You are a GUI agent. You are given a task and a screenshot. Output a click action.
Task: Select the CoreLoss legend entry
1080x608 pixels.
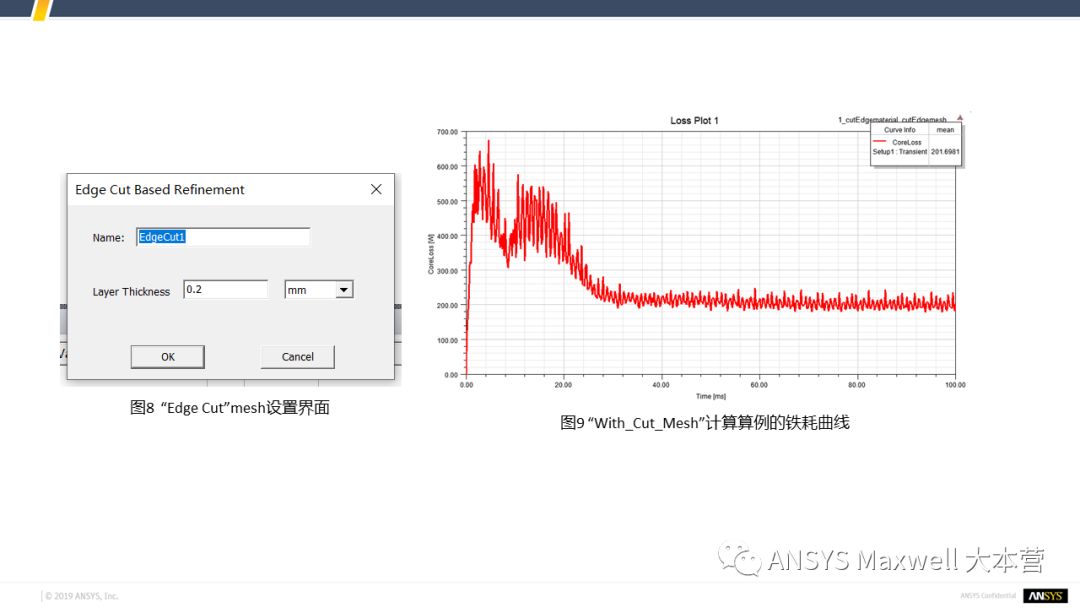click(906, 142)
